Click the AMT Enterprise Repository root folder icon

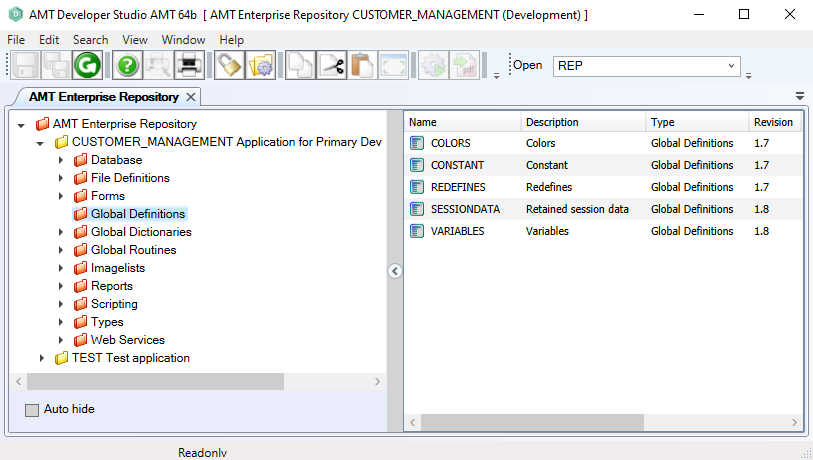click(43, 124)
